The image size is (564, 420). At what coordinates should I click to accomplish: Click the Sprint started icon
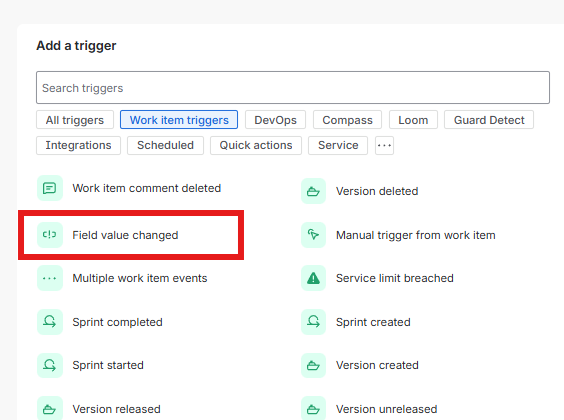(x=50, y=365)
